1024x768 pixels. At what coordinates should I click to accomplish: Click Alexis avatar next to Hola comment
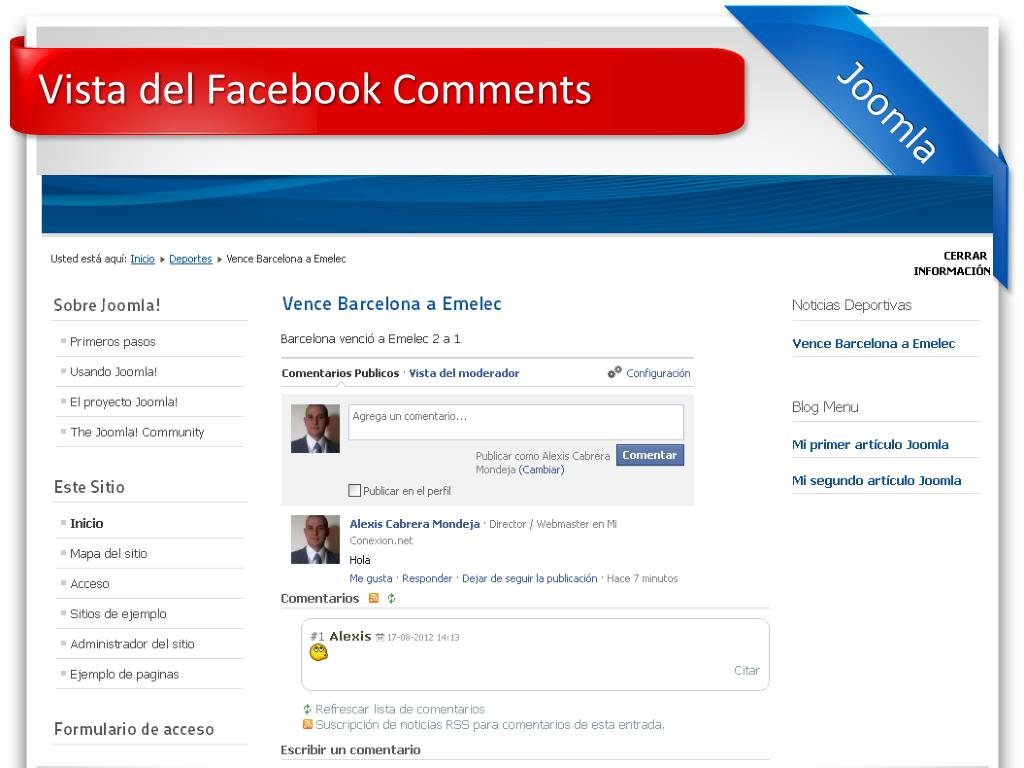(x=315, y=539)
